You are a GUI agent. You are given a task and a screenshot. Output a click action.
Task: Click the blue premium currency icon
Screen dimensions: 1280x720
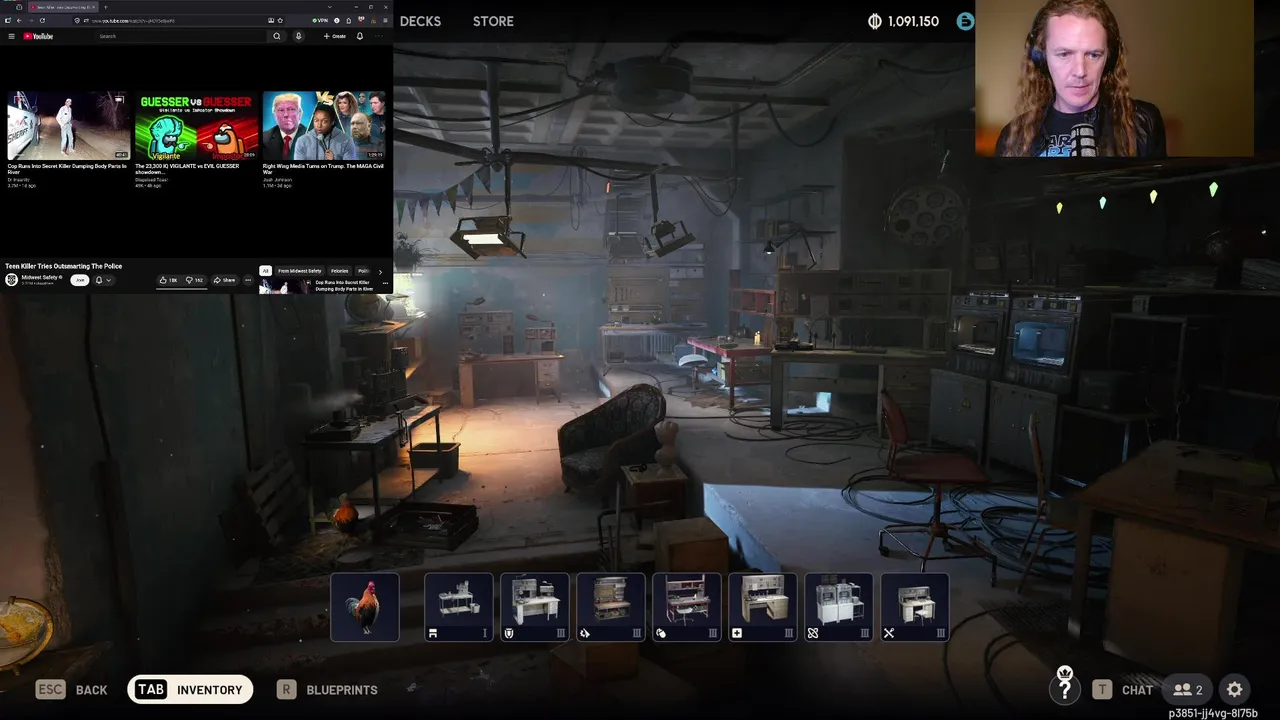point(965,21)
